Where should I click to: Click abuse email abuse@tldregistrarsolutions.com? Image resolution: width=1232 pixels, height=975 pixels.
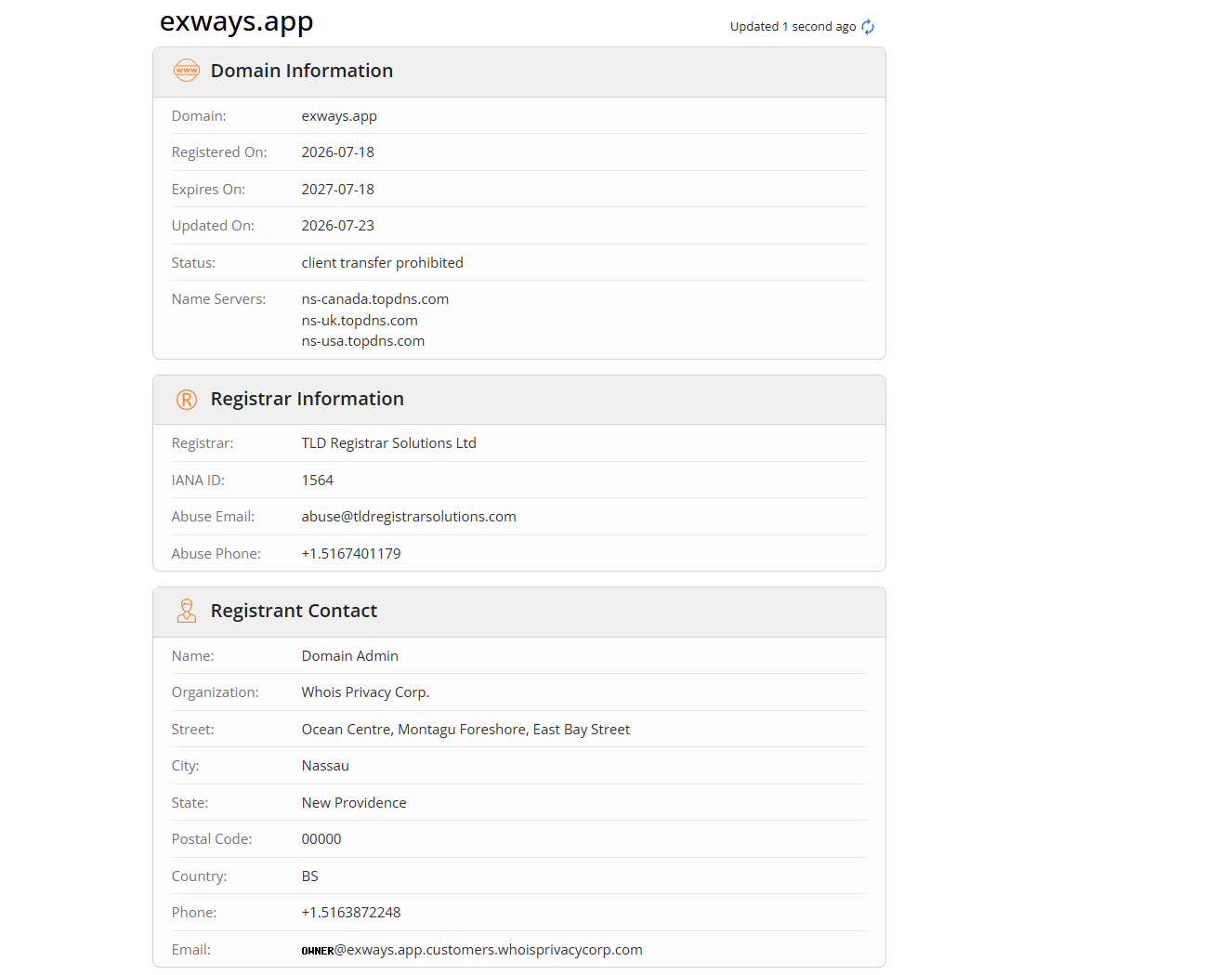pos(409,517)
